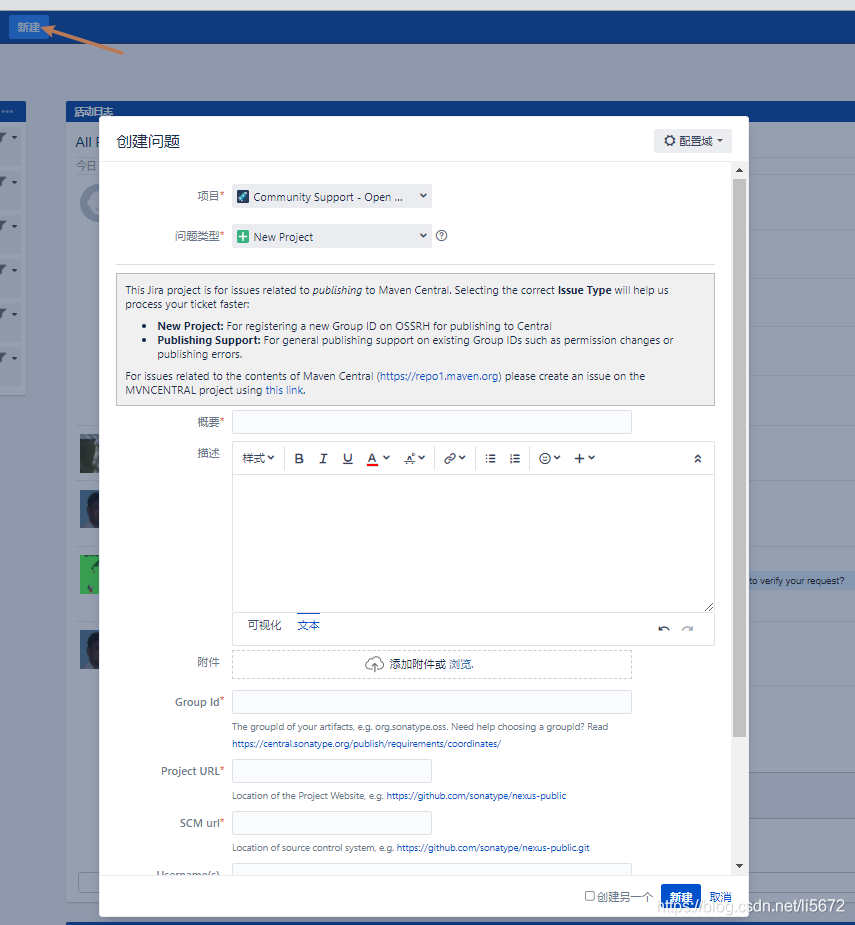This screenshot has height=925, width=855.
Task: Expand the text color picker arrow
Action: point(386,458)
